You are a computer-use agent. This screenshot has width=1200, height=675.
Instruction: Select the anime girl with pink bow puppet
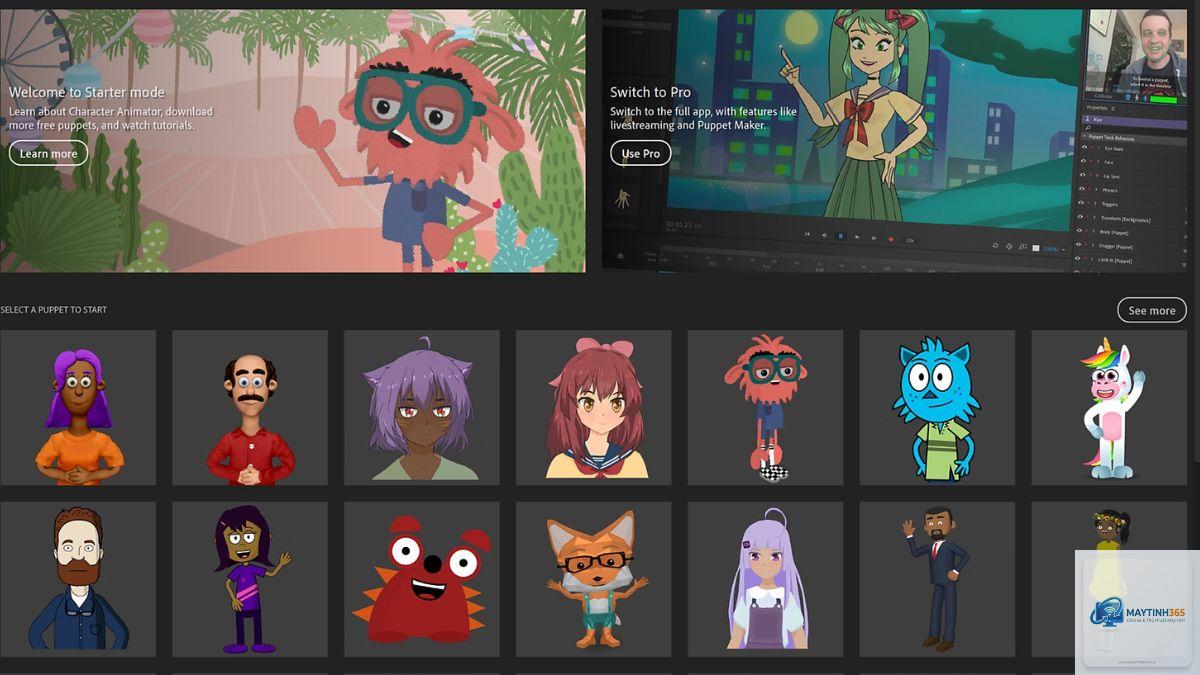point(594,408)
